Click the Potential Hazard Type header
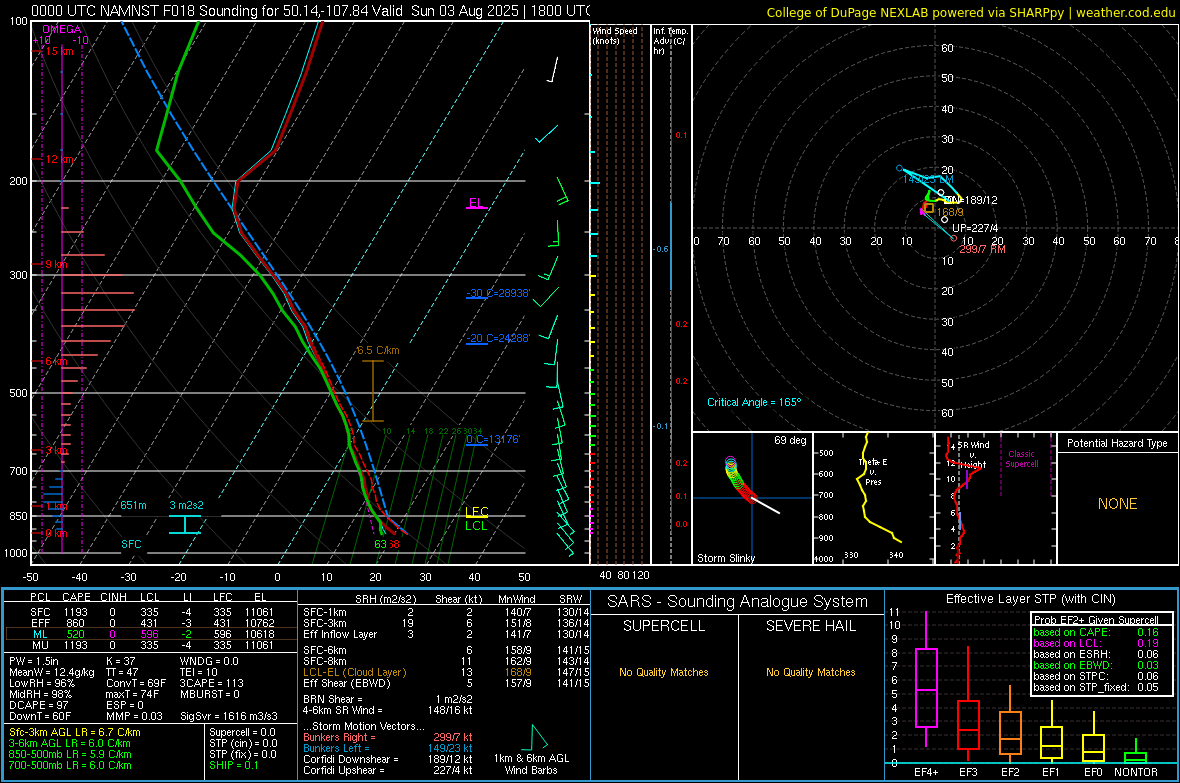Image resolution: width=1180 pixels, height=783 pixels. [1117, 443]
